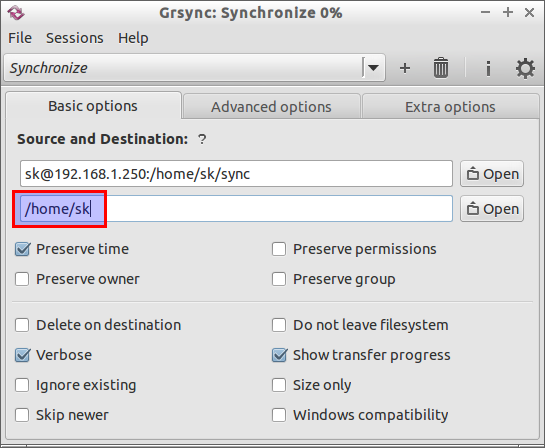Open browser for the source path
The width and height of the screenshot is (545, 448).
492,174
